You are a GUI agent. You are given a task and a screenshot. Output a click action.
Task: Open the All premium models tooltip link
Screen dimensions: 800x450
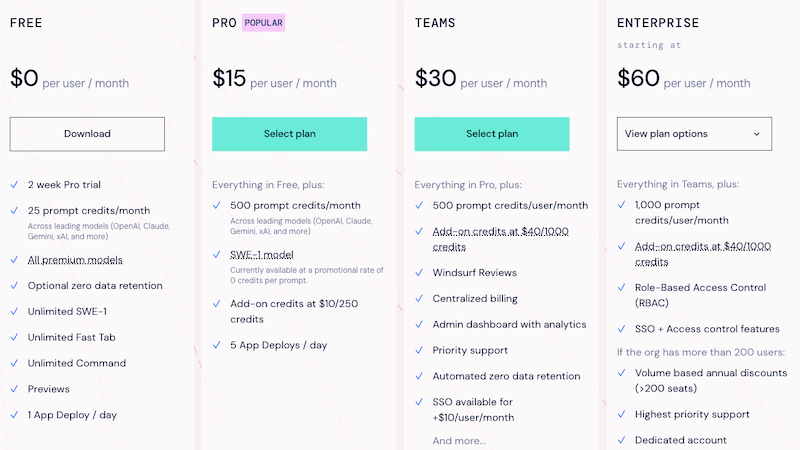pyautogui.click(x=75, y=260)
